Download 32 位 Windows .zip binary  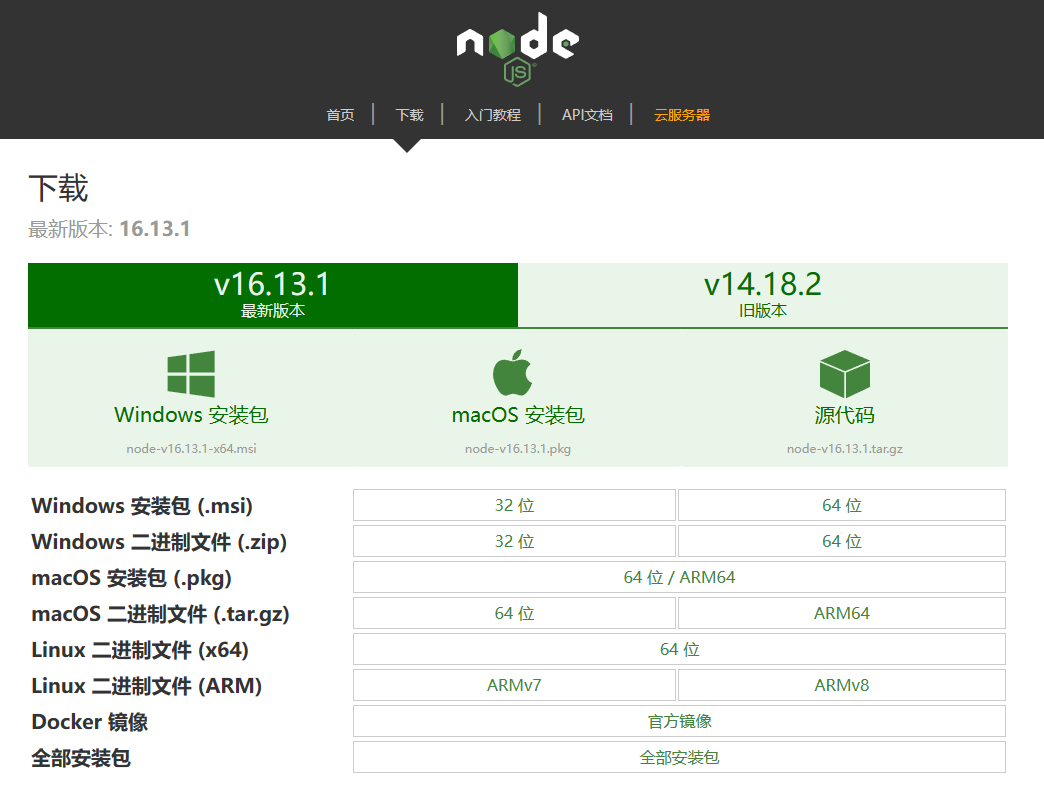click(x=514, y=541)
